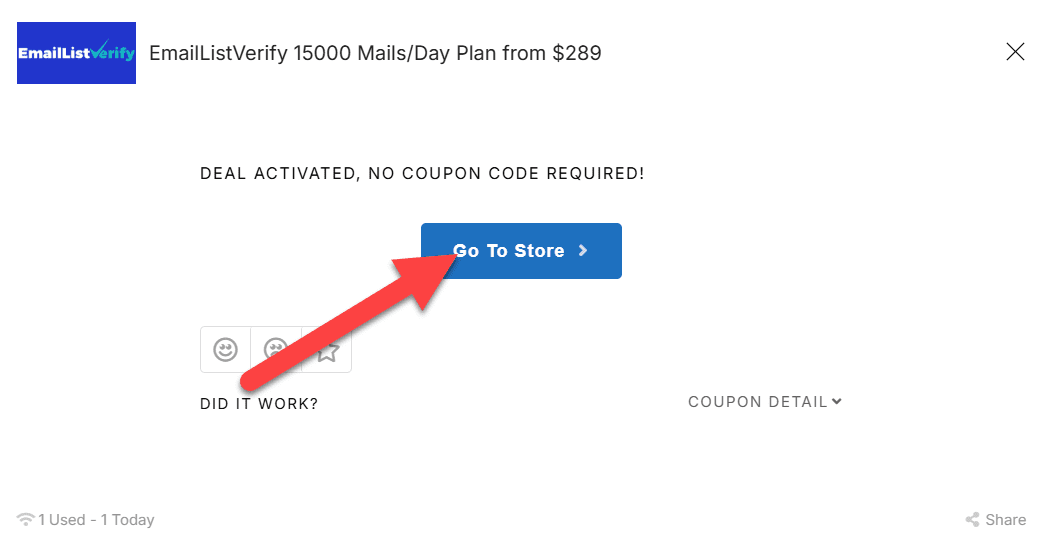Screen dimensions: 1045x554
Task: Click the chevron inside Go To Store
Action: click(x=583, y=251)
